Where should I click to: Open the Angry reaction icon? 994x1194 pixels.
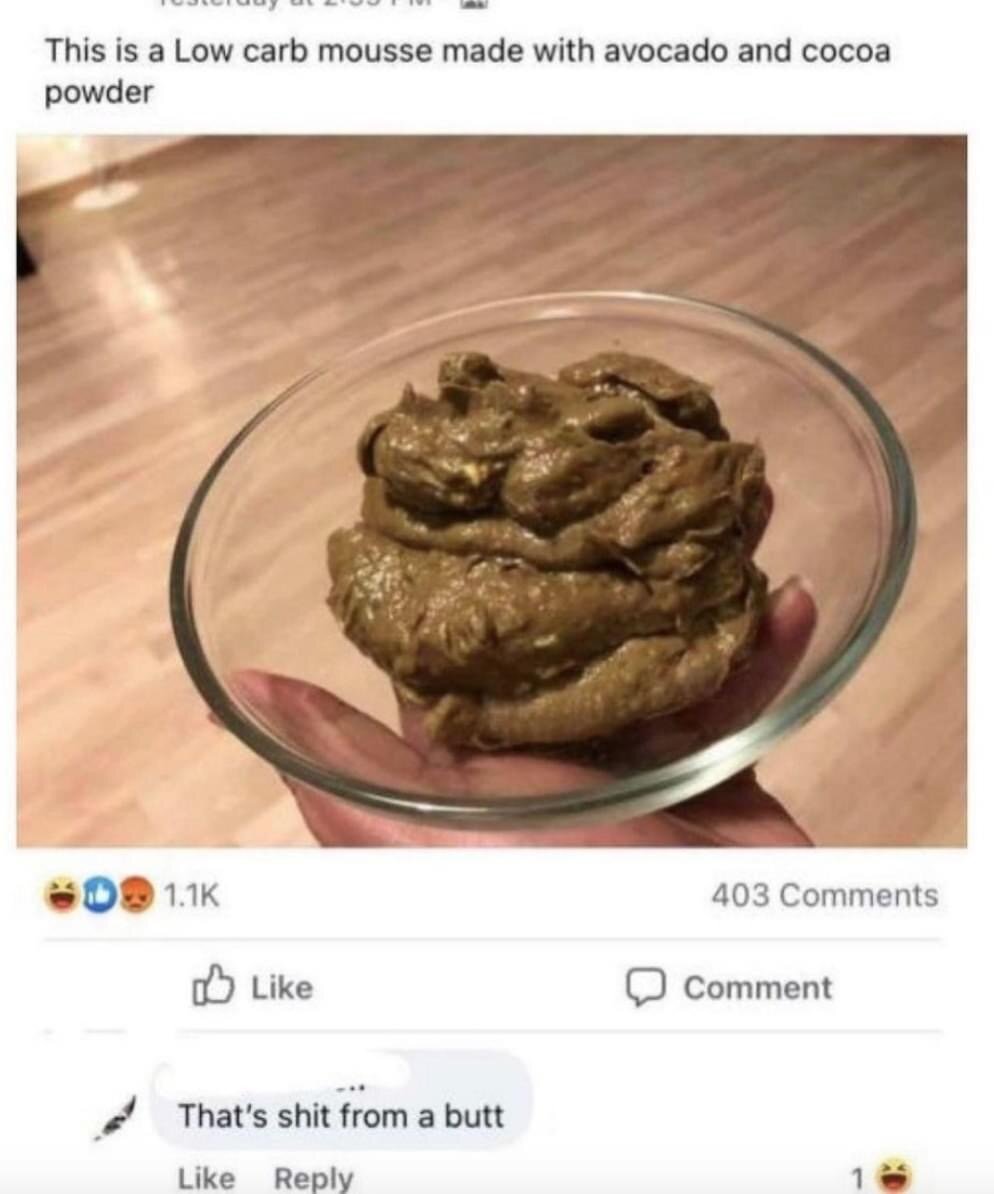(x=136, y=895)
